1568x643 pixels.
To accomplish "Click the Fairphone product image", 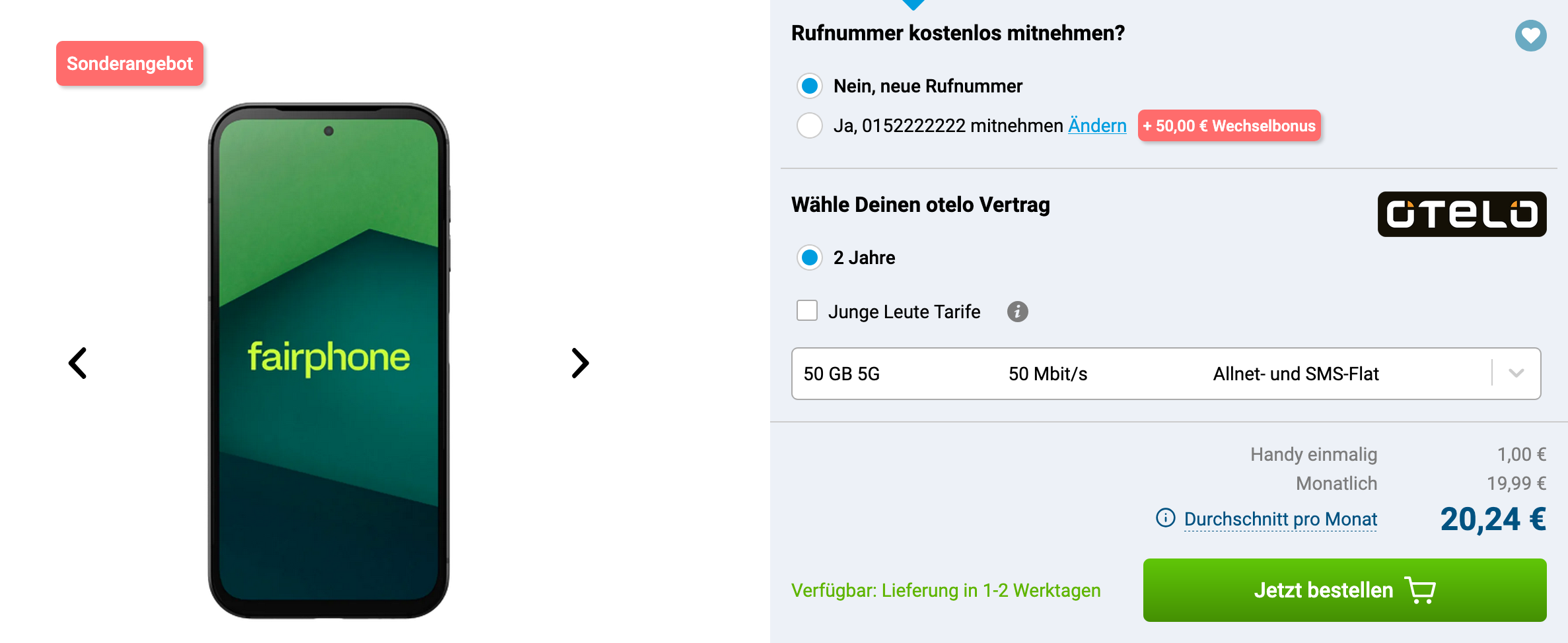I will (x=329, y=360).
